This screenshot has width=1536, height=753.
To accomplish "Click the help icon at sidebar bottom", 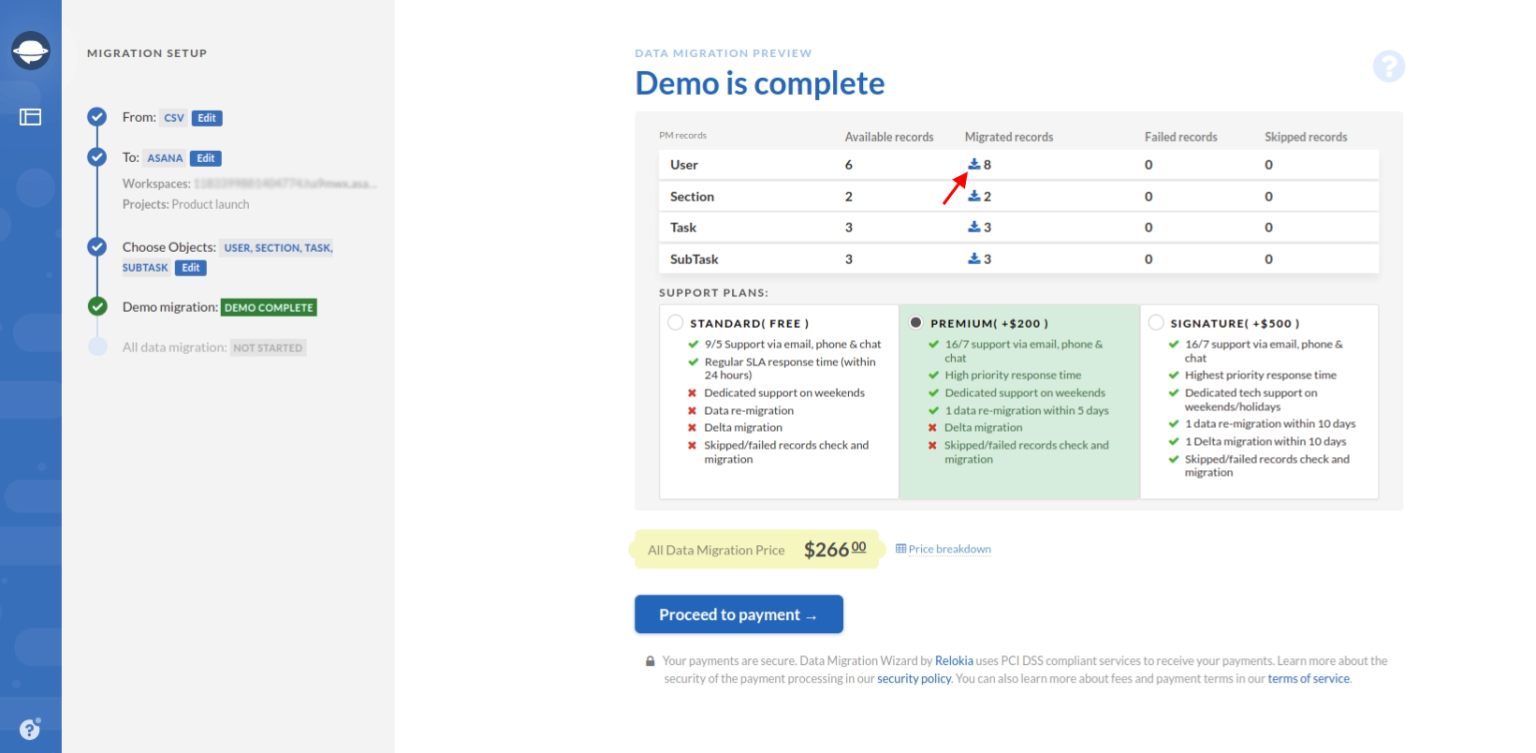I will click(x=30, y=728).
